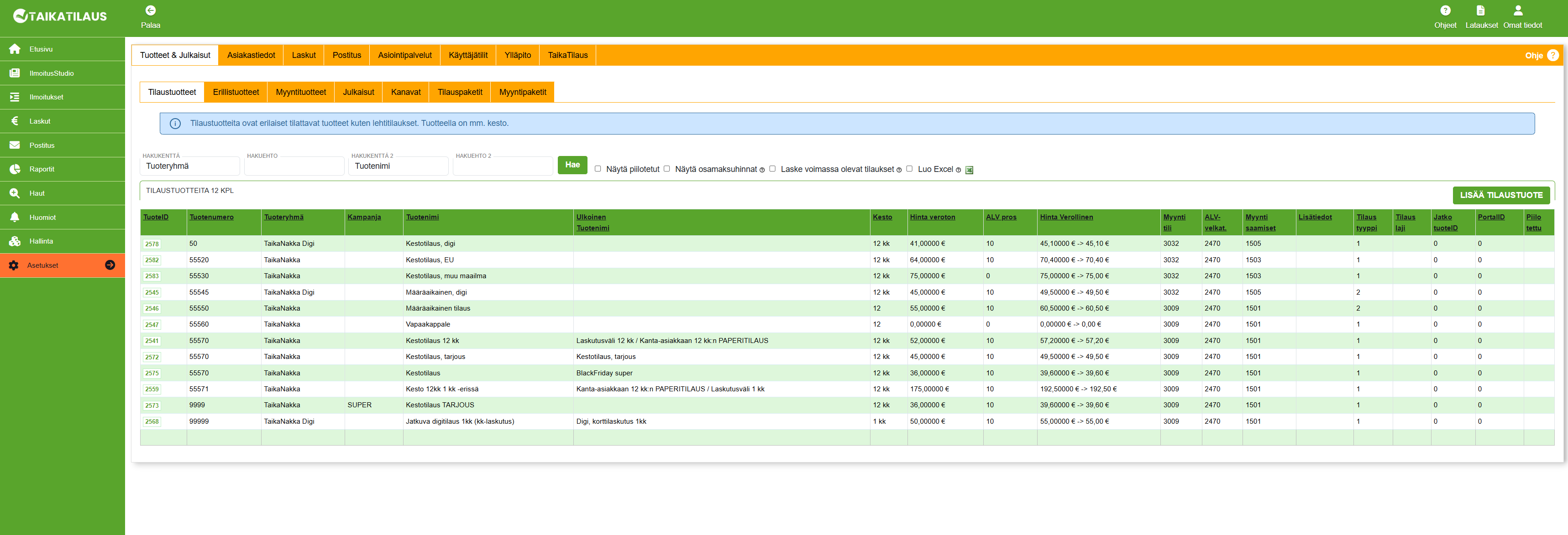Switch to the Asiakastiedot tab
1568x535 pixels.
[251, 55]
